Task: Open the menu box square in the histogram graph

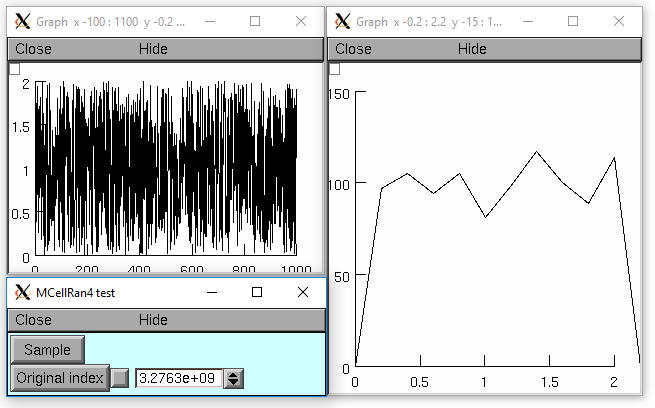Action: (335, 69)
